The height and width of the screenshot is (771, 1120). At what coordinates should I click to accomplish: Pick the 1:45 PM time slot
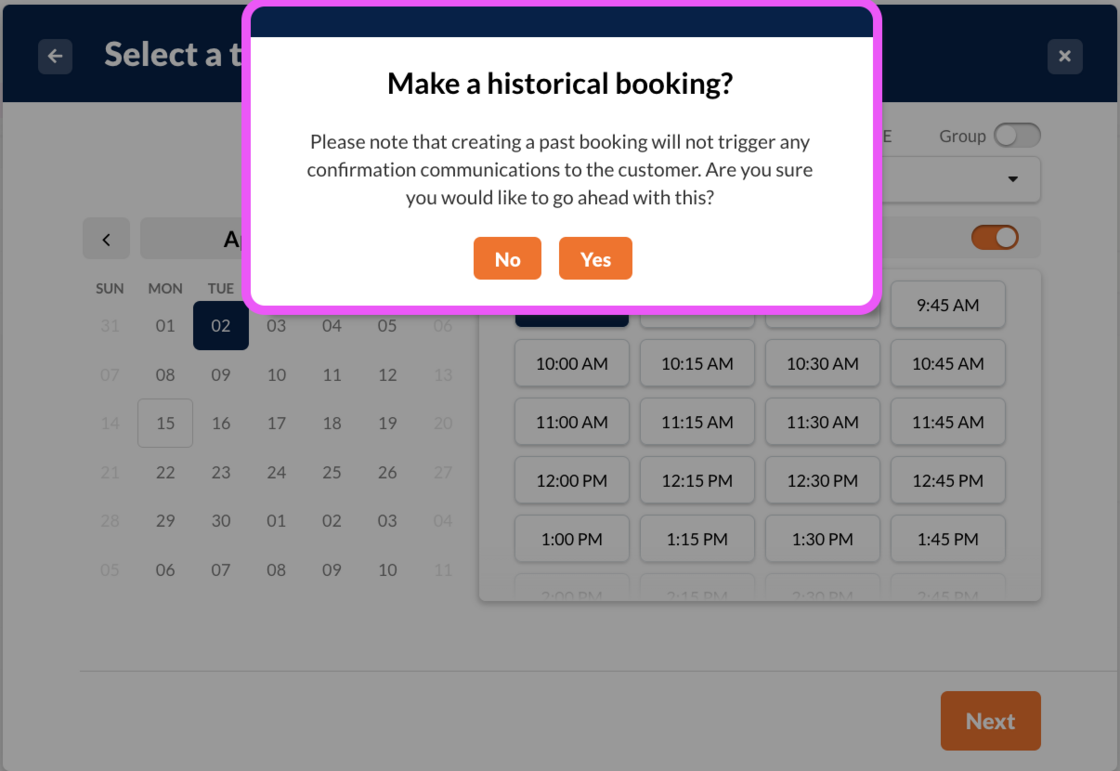(947, 539)
